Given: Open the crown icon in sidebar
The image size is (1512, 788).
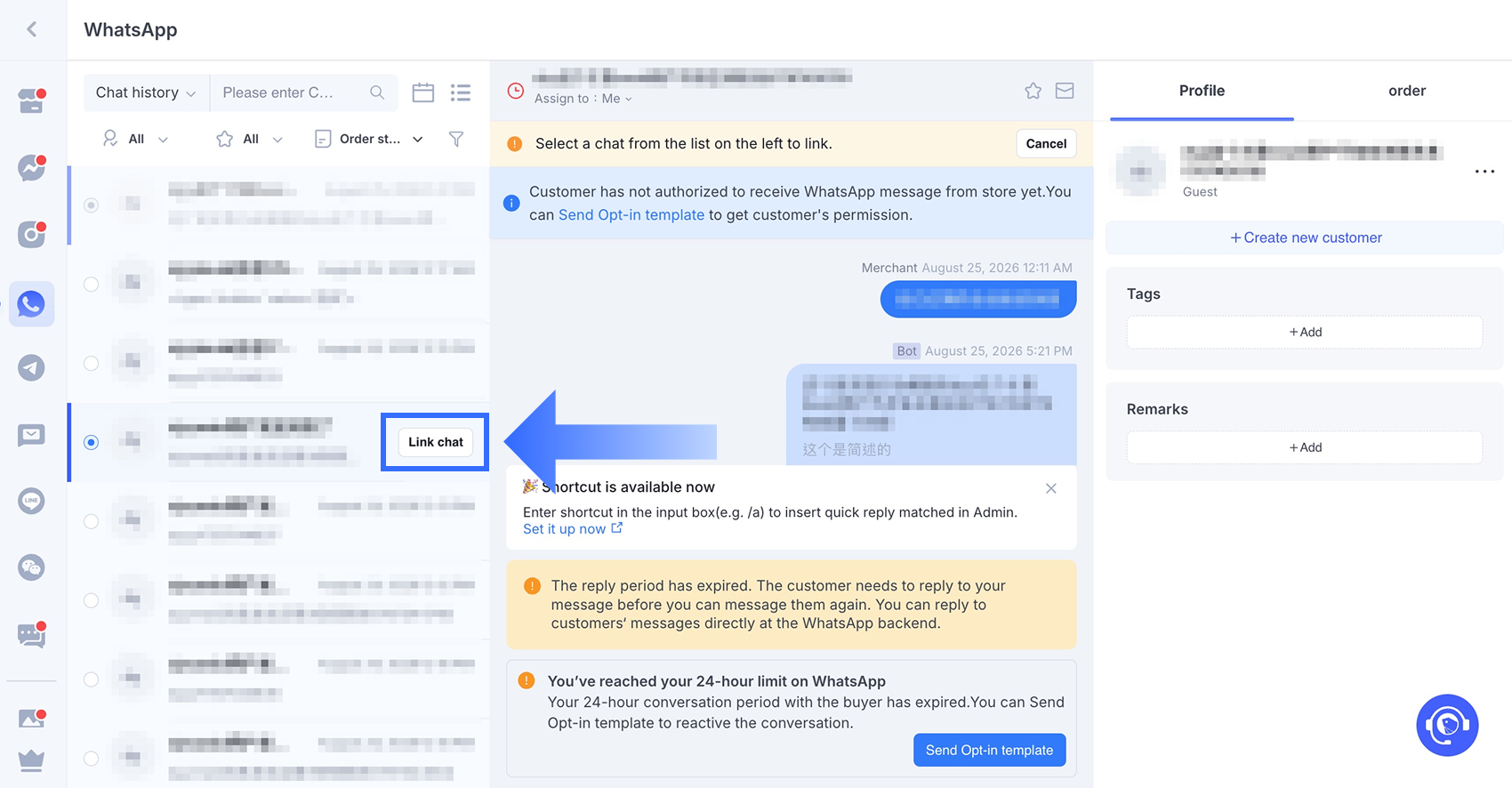Looking at the screenshot, I should tap(31, 761).
